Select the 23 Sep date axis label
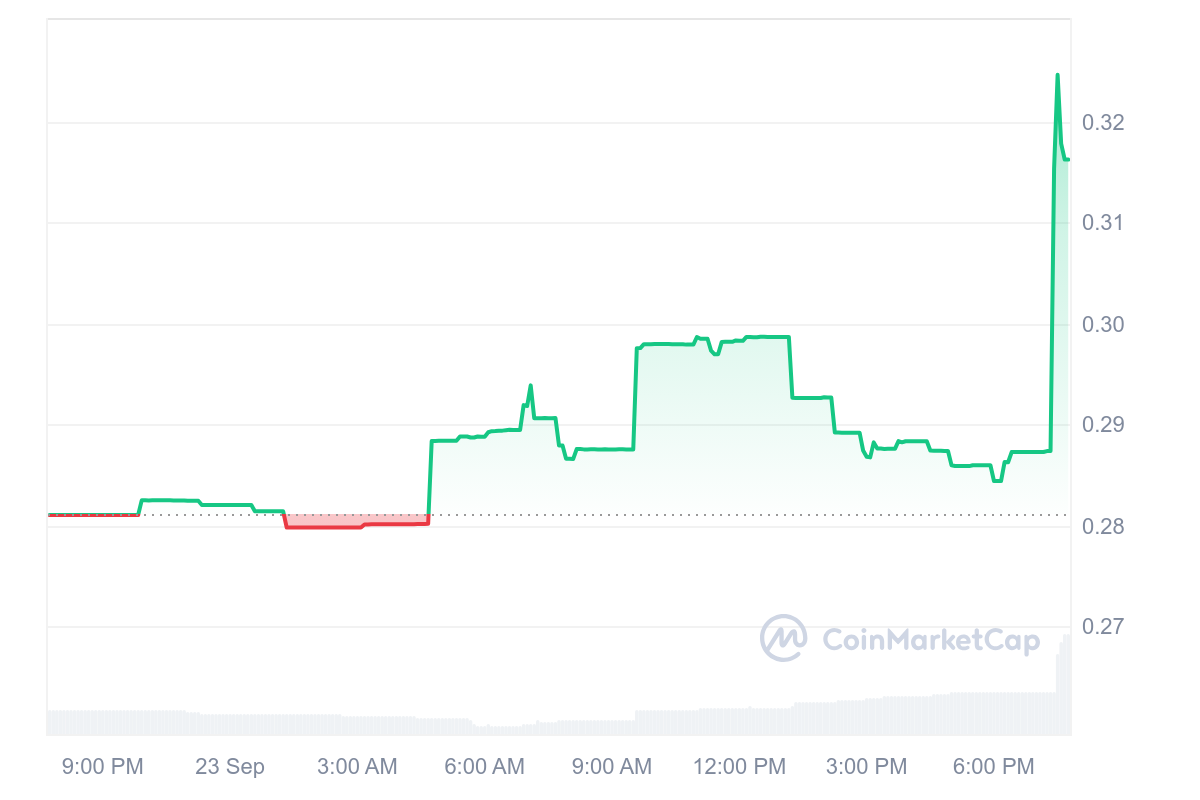 click(x=230, y=767)
